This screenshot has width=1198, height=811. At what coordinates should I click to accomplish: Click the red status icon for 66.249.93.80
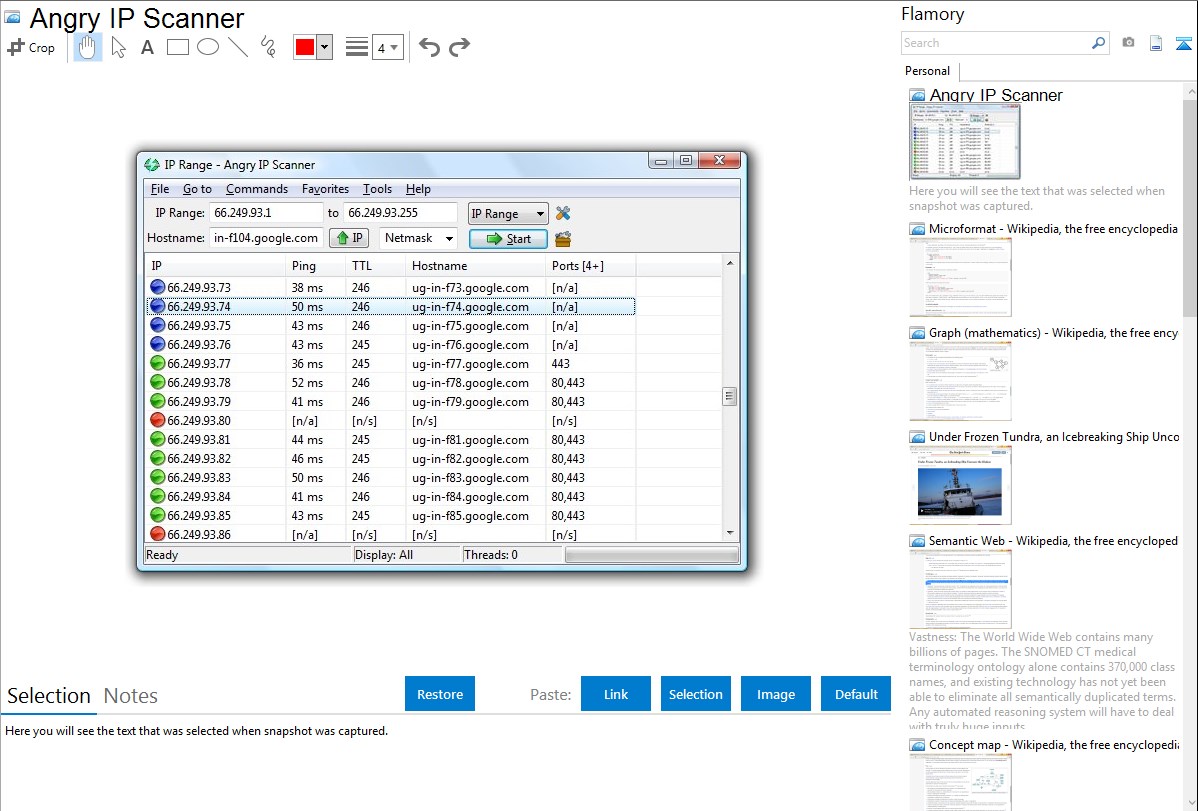[x=157, y=420]
